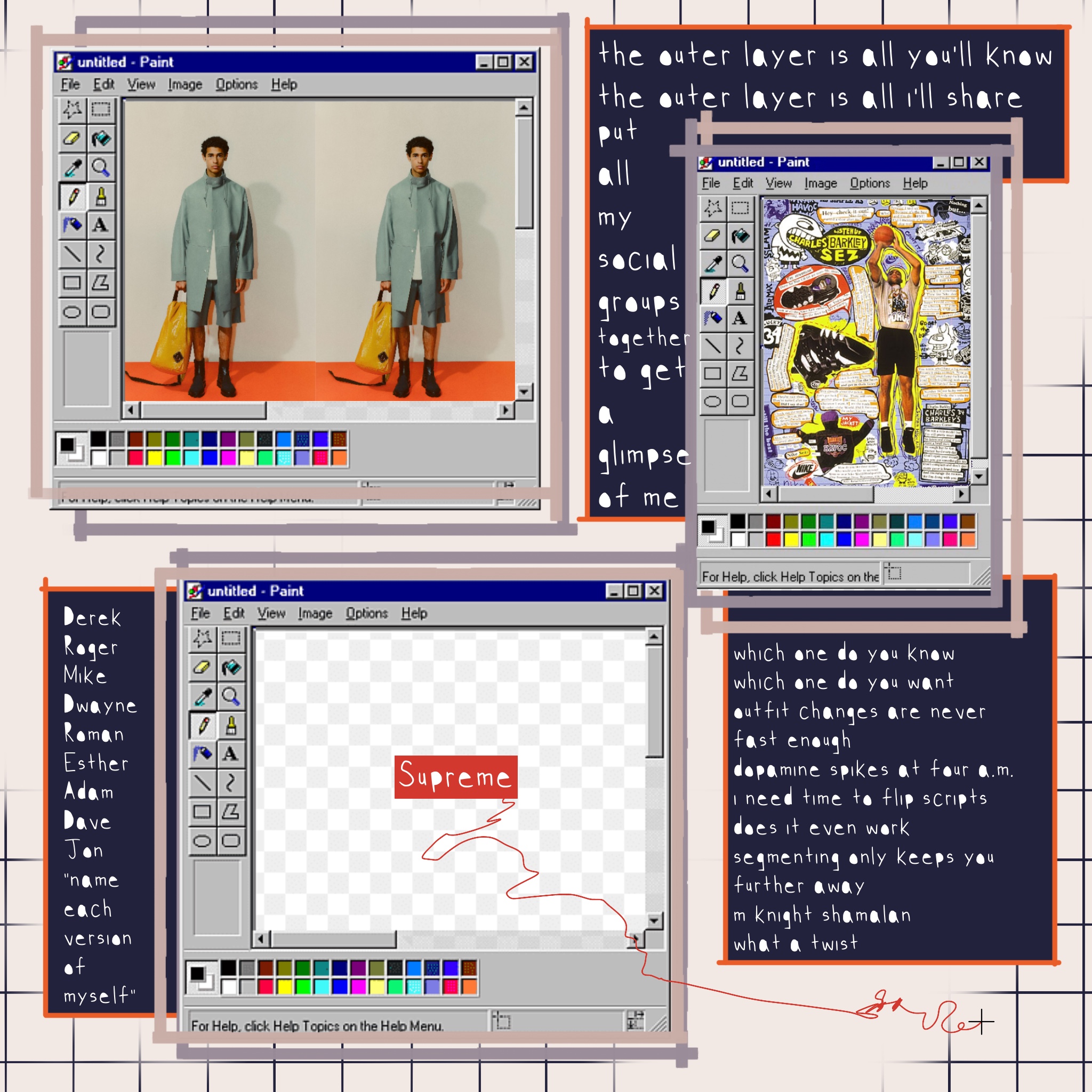Pick the Fill With Color bucket in the fashion model window
The width and height of the screenshot is (1092, 1092).
pos(101,139)
